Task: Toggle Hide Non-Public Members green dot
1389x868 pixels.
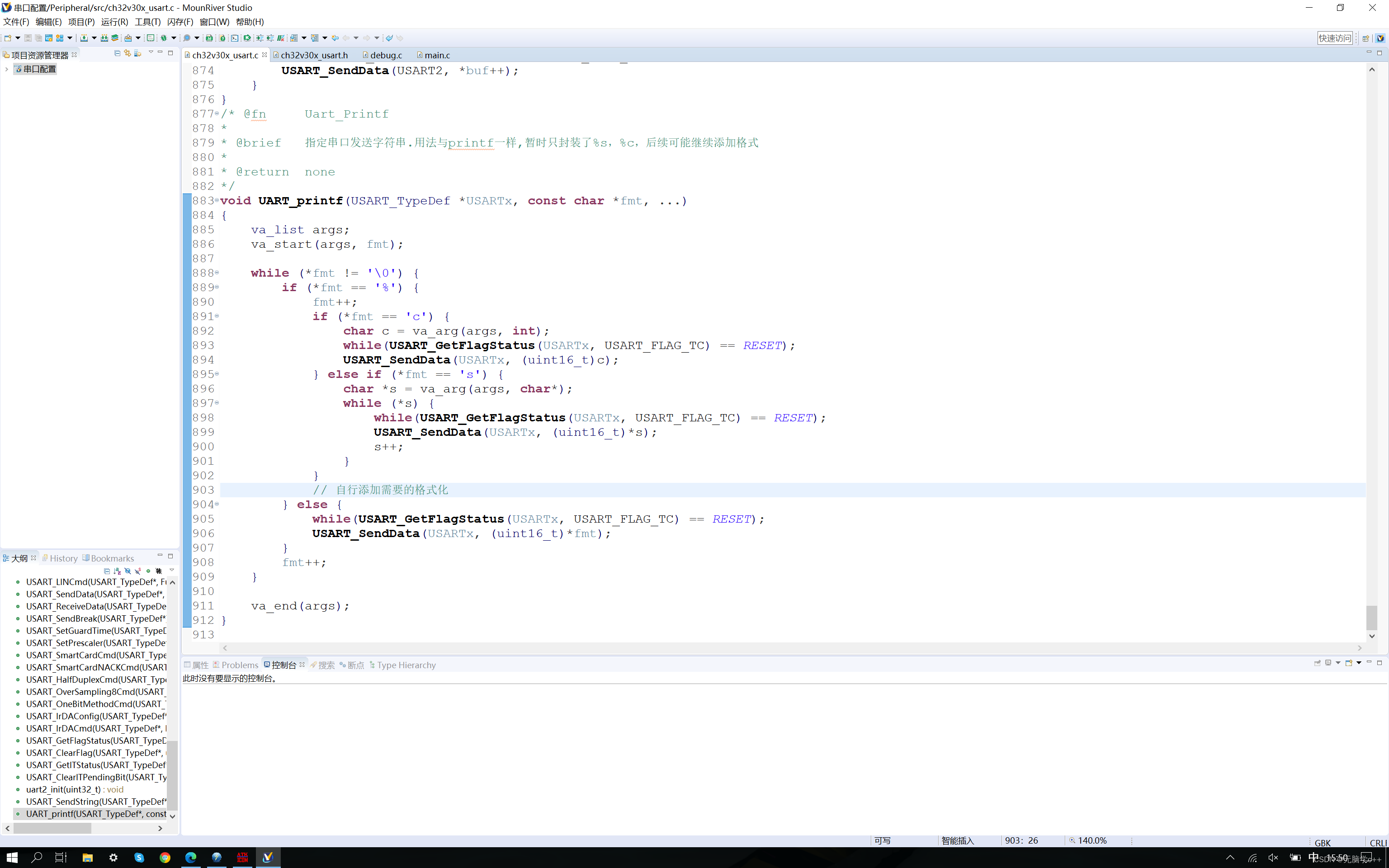Action: pos(148,571)
